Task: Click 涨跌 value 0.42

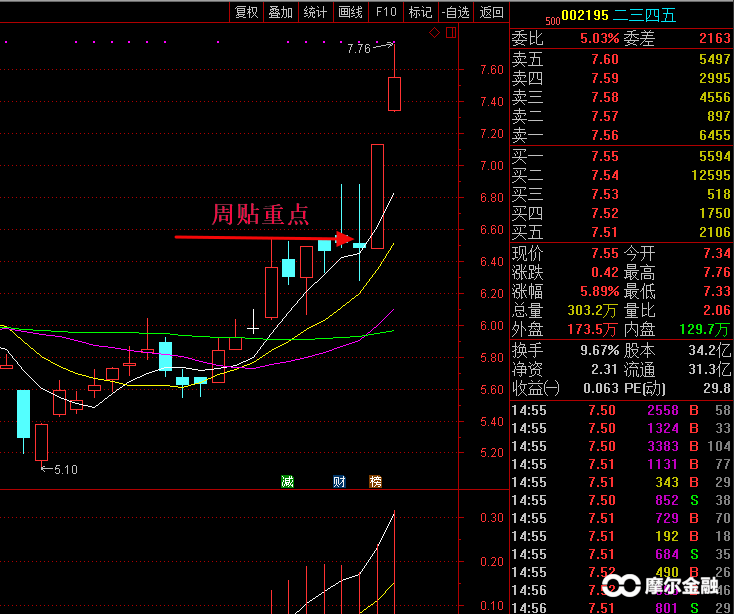Action: 605,272
